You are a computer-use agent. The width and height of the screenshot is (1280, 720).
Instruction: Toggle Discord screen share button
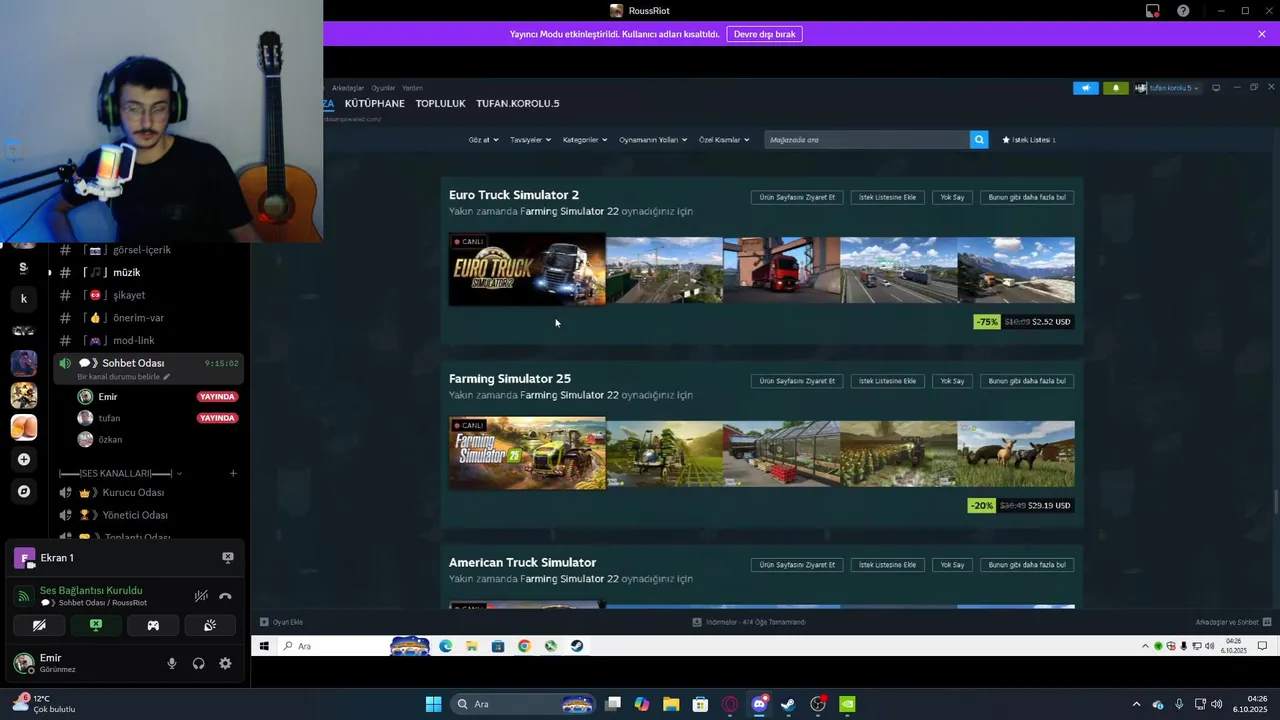point(96,625)
